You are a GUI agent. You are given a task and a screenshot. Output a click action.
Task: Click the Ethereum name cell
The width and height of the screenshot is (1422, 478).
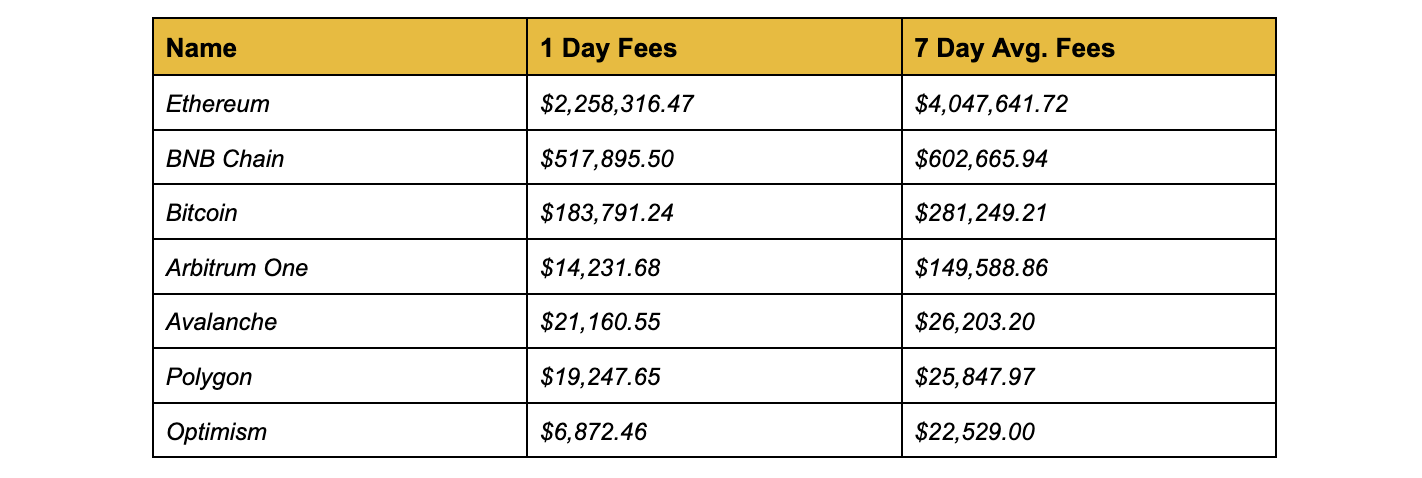[340, 103]
